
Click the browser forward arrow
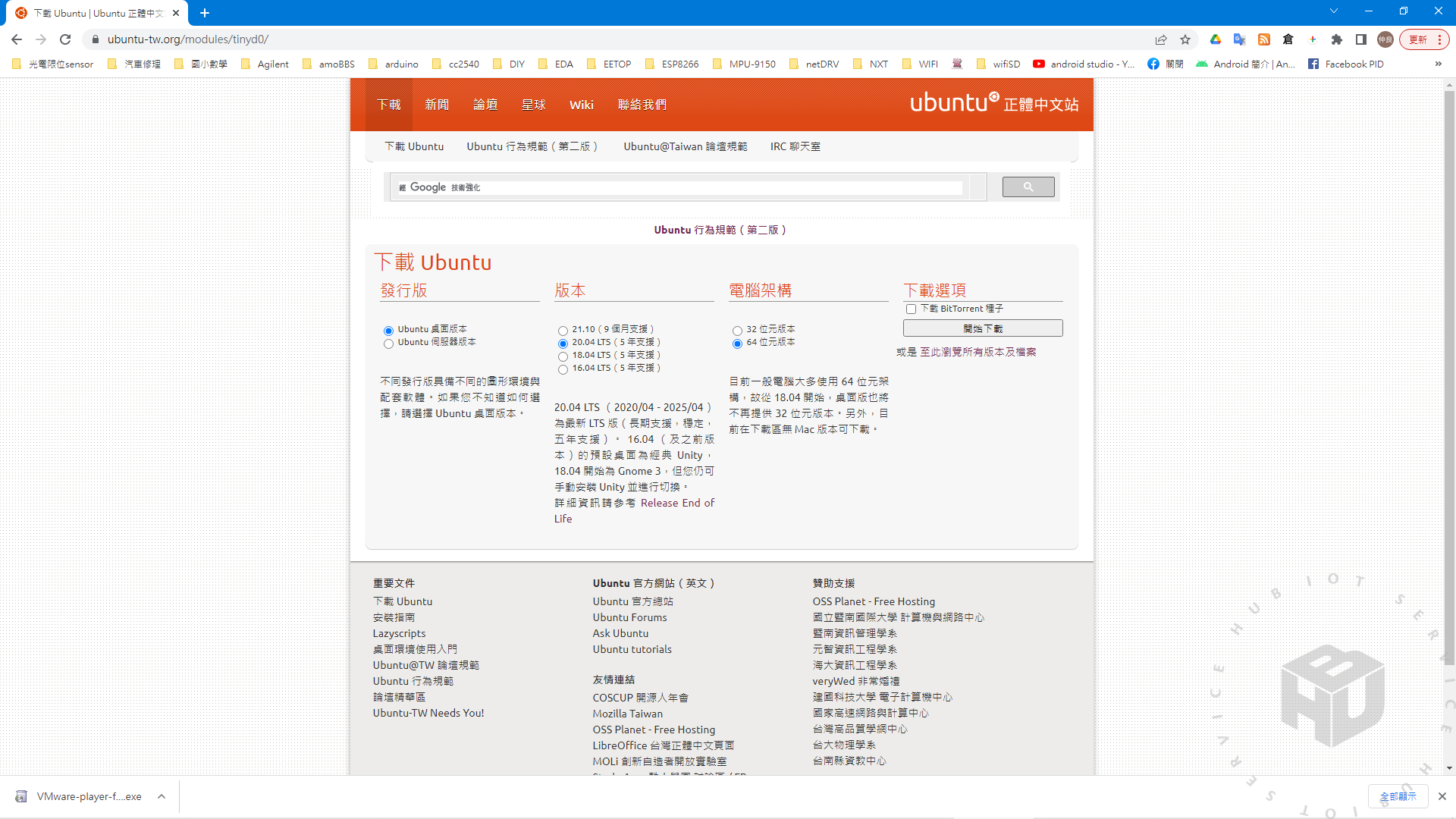(x=41, y=39)
